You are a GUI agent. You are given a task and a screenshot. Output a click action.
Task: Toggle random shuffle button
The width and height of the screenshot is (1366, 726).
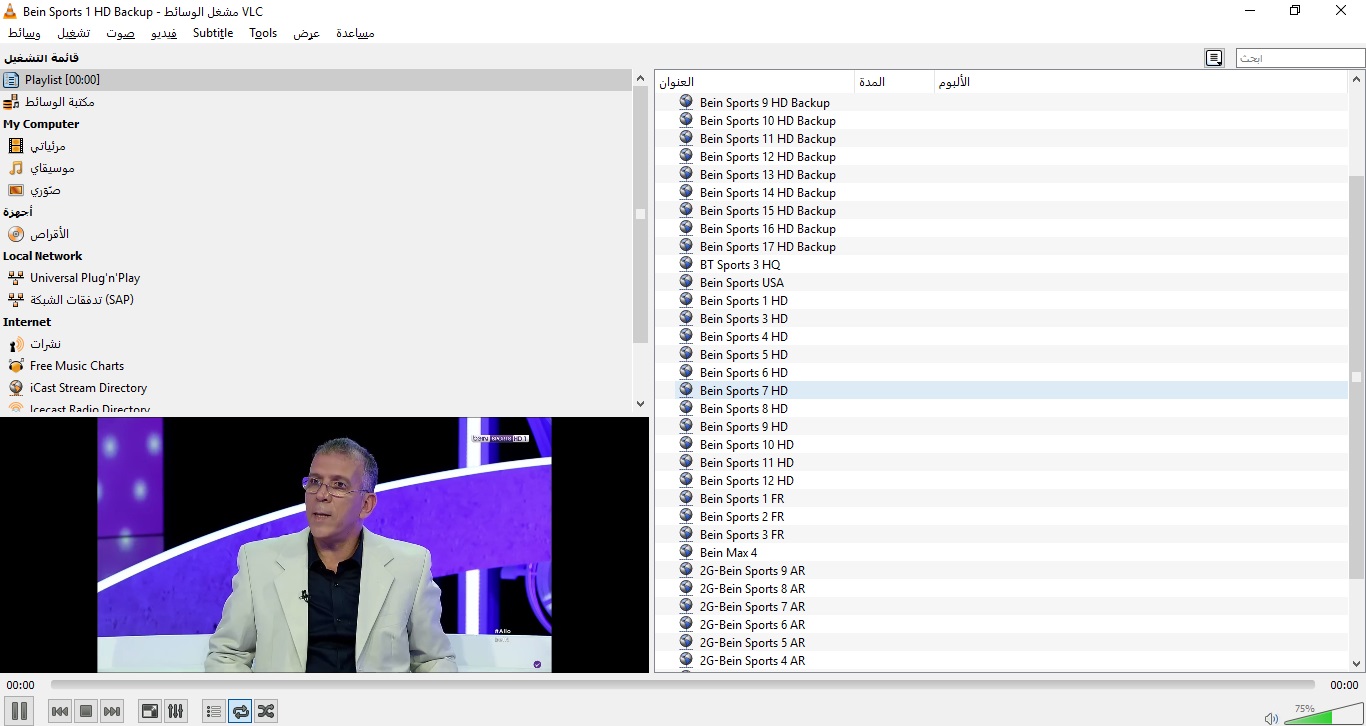click(x=266, y=711)
